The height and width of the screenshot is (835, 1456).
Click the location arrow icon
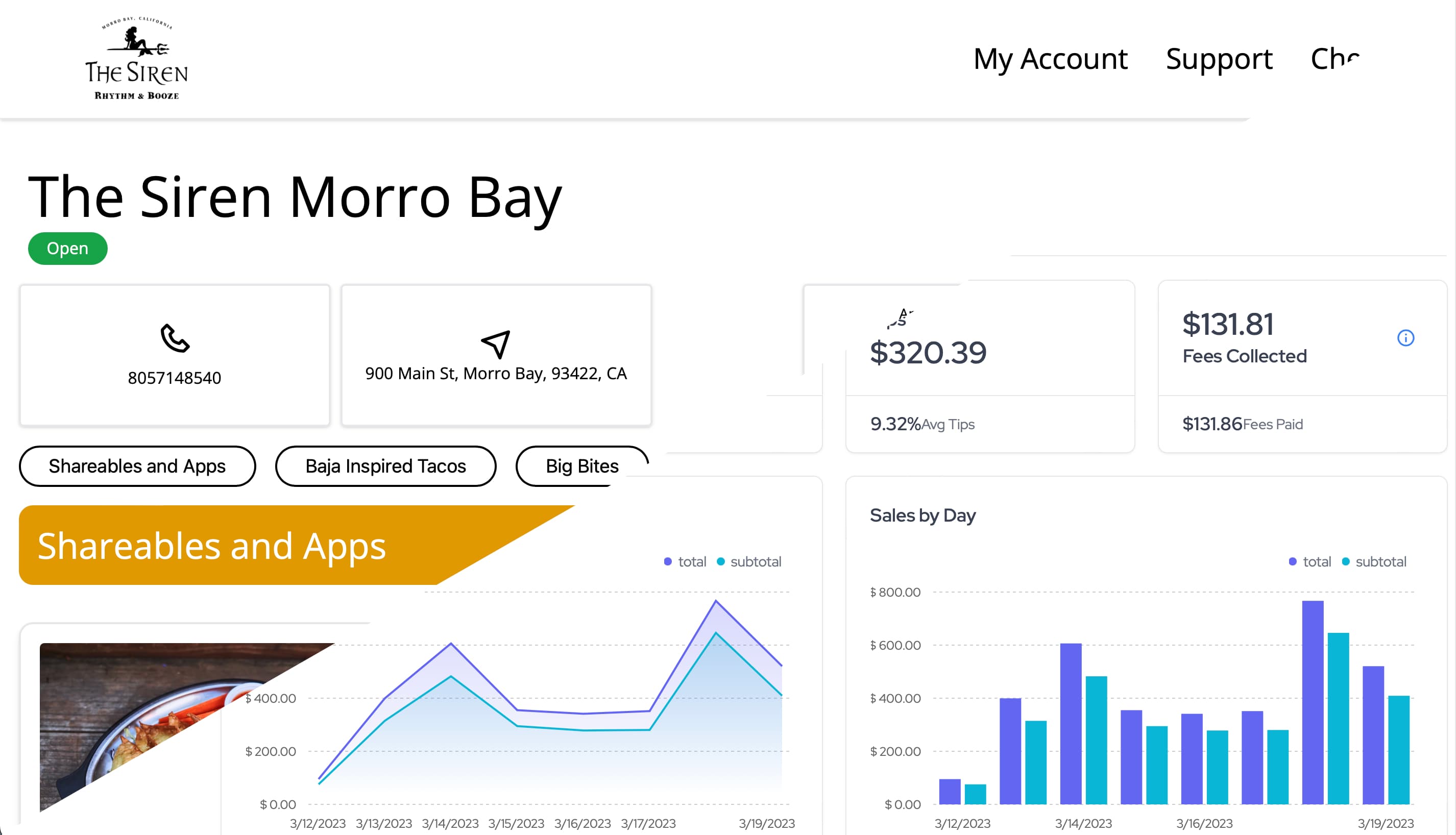[496, 344]
